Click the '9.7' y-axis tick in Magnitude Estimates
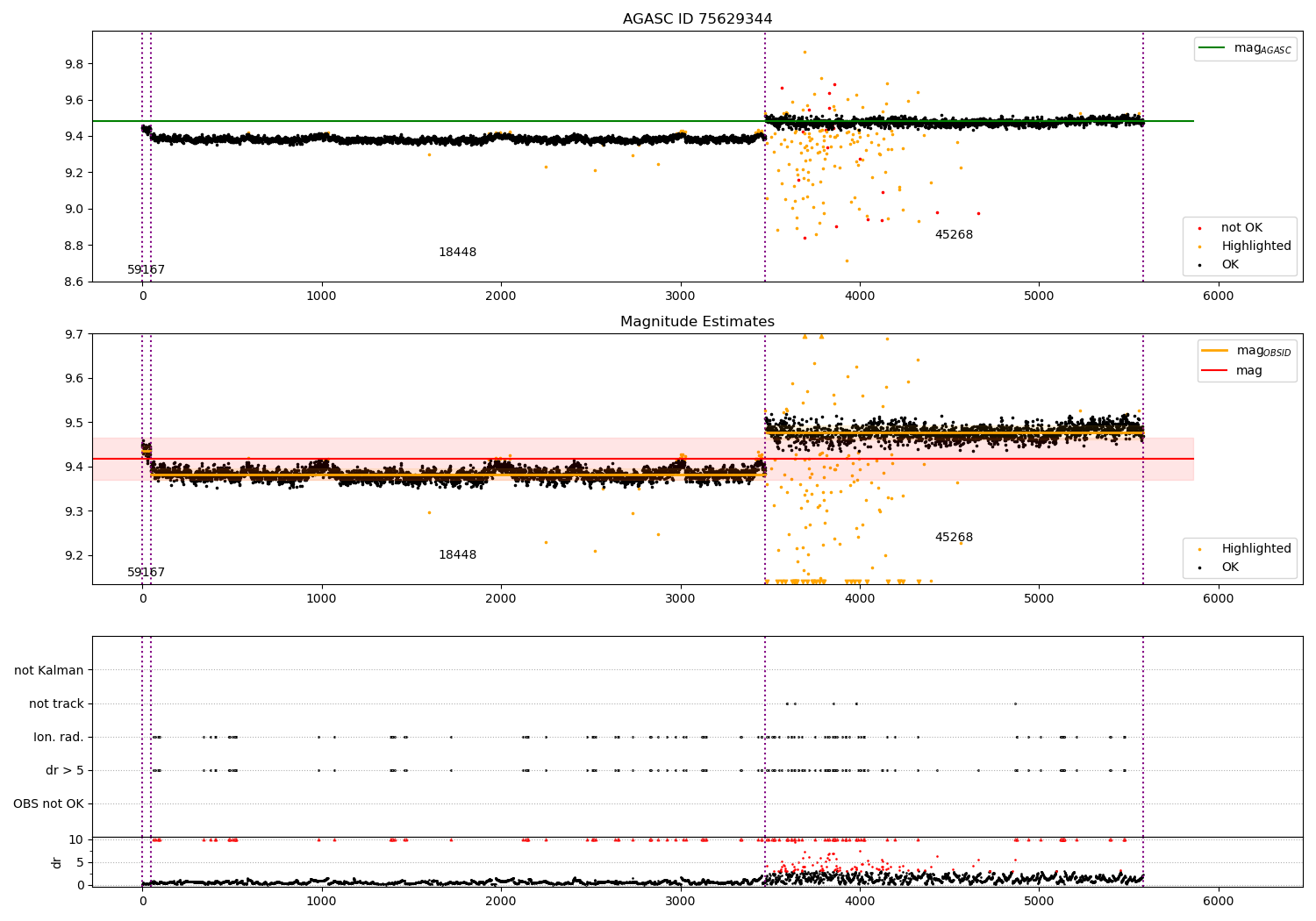The width and height of the screenshot is (1316, 921). [x=75, y=334]
